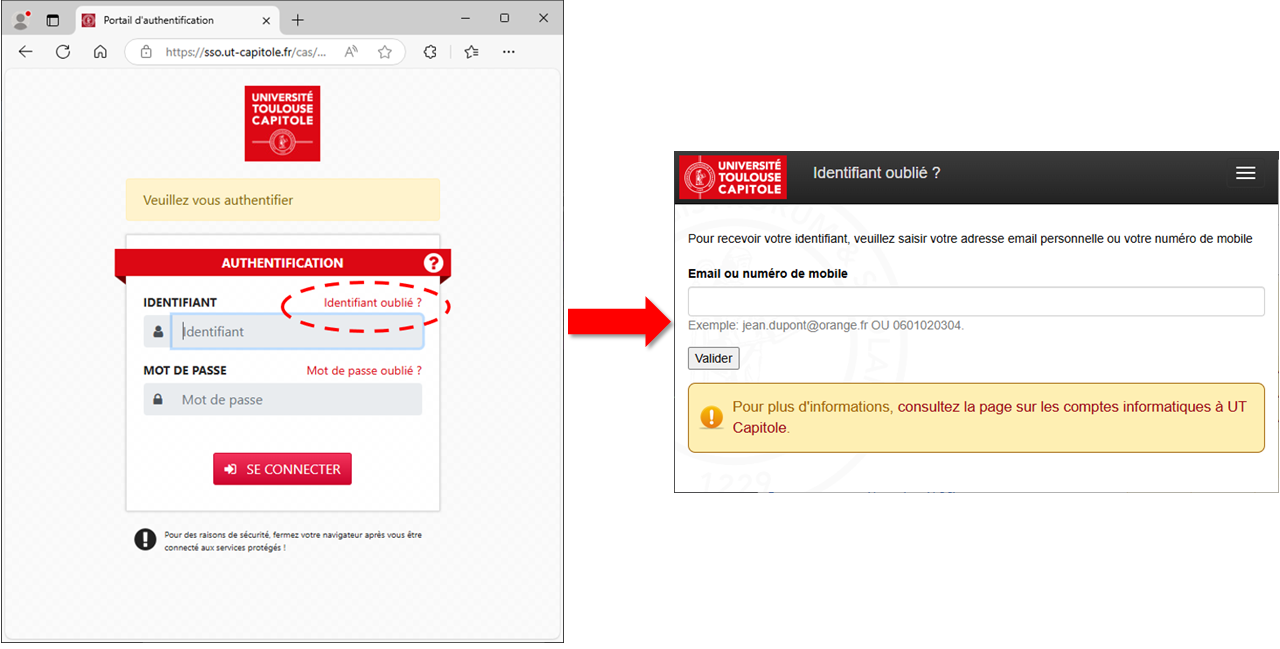The width and height of the screenshot is (1280, 649).
Task: Open the hamburger menu on Identifiant oublié page
Action: (1245, 173)
